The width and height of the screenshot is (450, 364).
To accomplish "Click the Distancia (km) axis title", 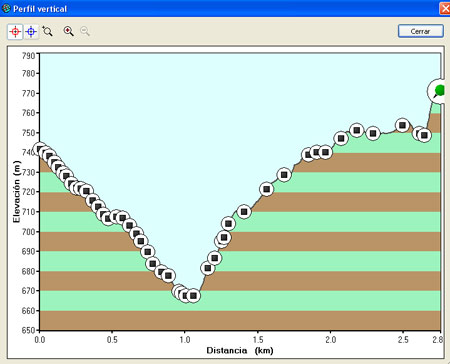I will 240,350.
